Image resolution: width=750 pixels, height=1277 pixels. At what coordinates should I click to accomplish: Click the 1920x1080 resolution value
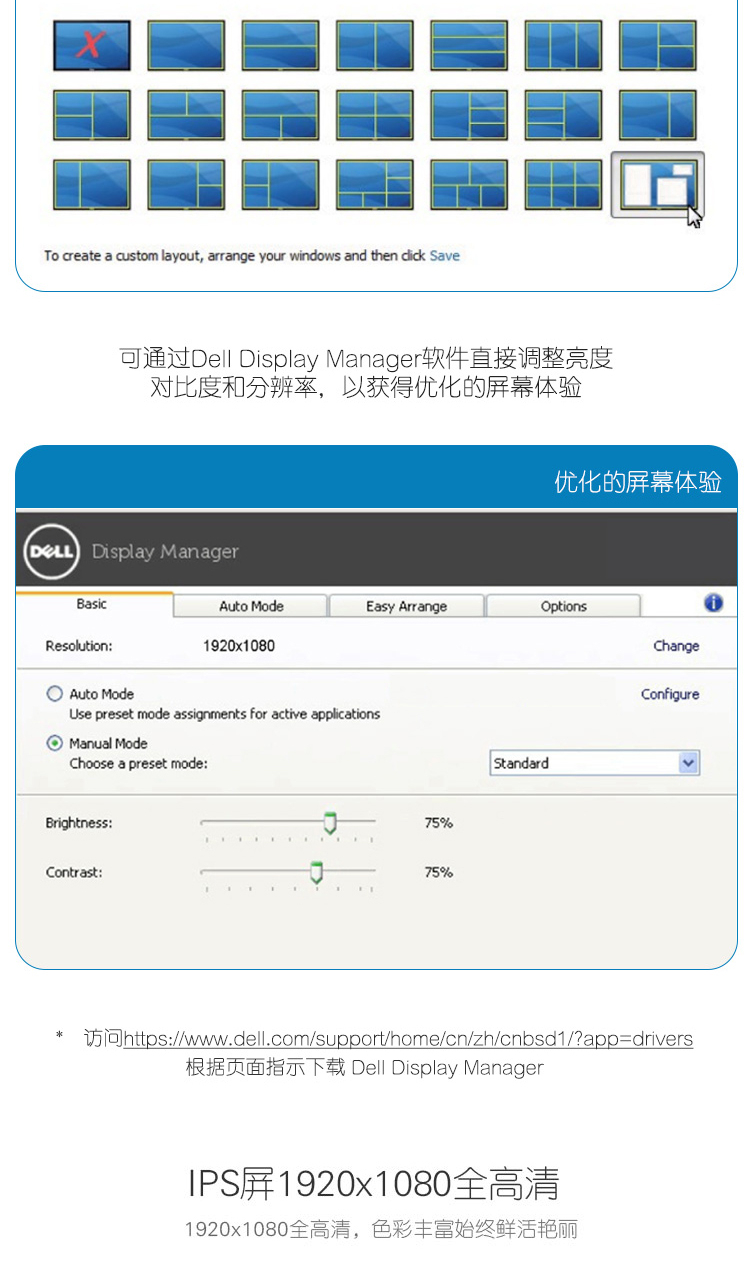(x=239, y=646)
